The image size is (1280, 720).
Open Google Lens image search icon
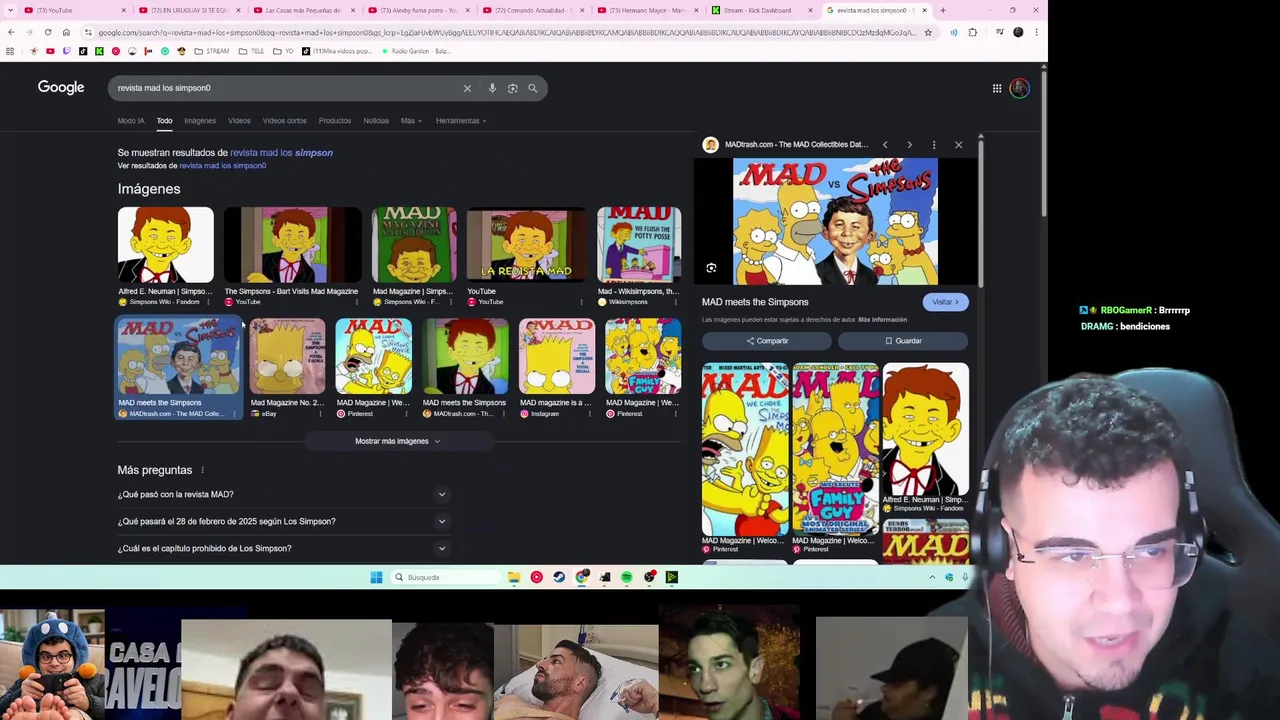(x=513, y=88)
